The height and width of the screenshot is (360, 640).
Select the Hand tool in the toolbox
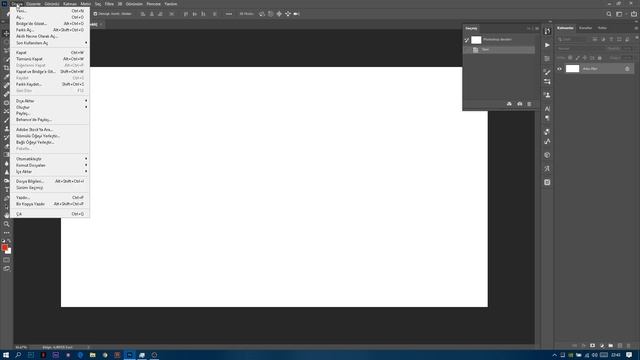pyautogui.click(x=6, y=215)
